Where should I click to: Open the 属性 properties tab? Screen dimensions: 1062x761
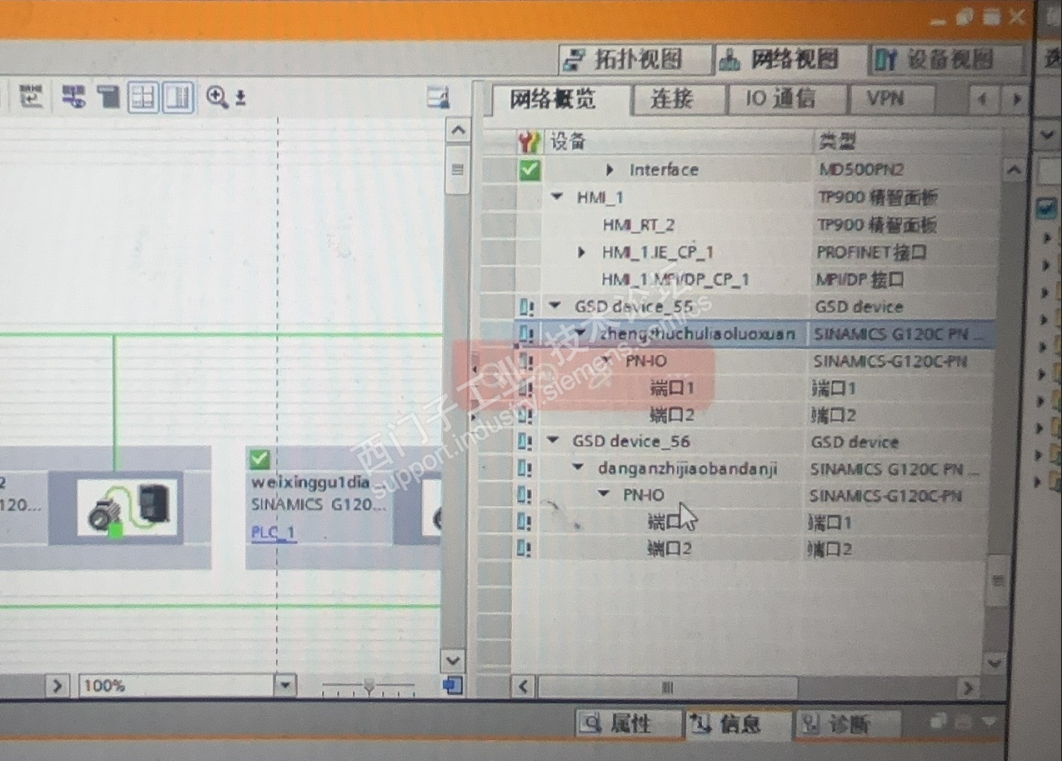pyautogui.click(x=627, y=724)
